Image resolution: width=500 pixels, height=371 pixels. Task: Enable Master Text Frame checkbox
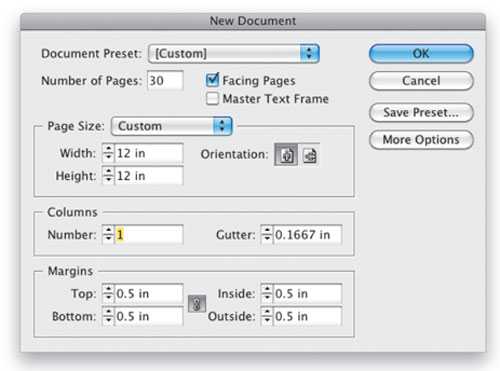click(x=212, y=99)
